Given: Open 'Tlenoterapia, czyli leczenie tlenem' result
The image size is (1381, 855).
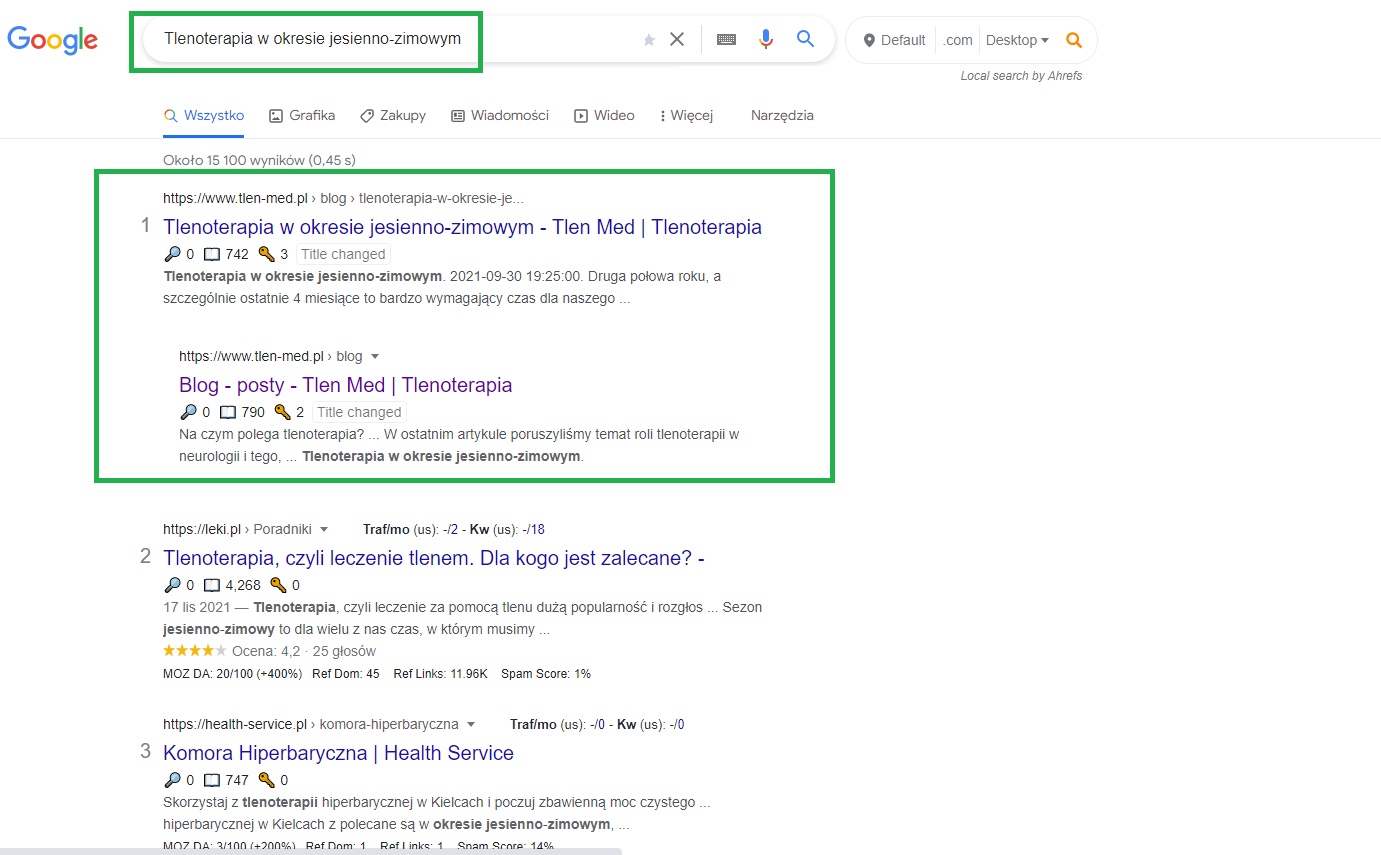Looking at the screenshot, I should (434, 558).
